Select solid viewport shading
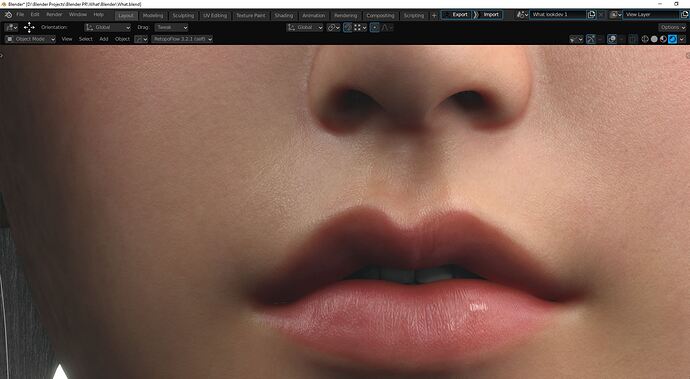The image size is (690, 379). (654, 39)
